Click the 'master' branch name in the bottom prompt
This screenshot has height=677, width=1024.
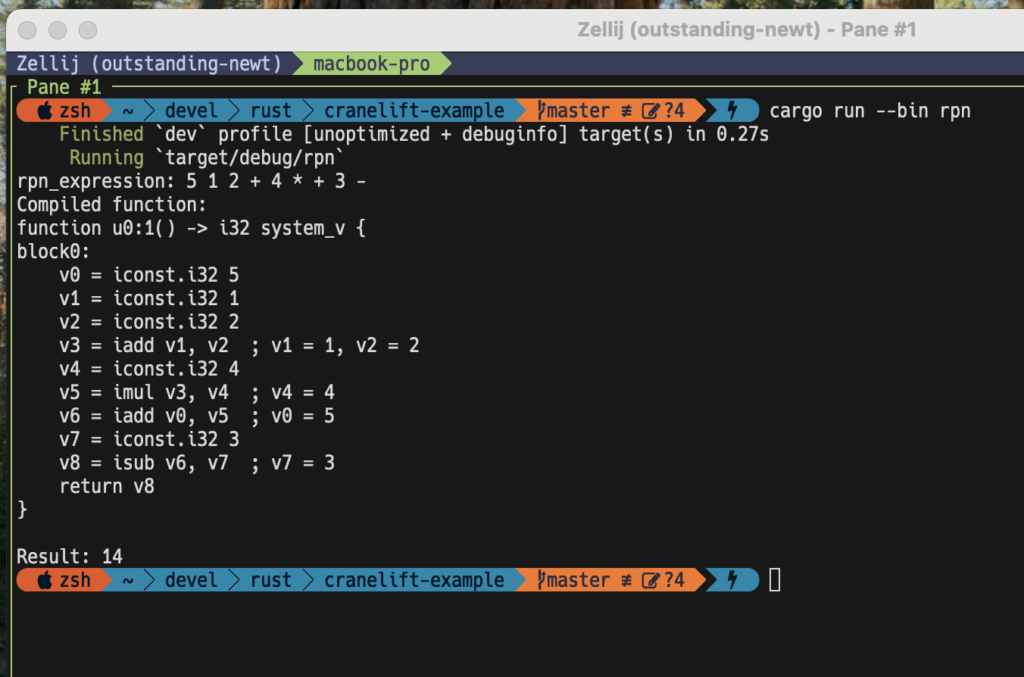(x=578, y=580)
